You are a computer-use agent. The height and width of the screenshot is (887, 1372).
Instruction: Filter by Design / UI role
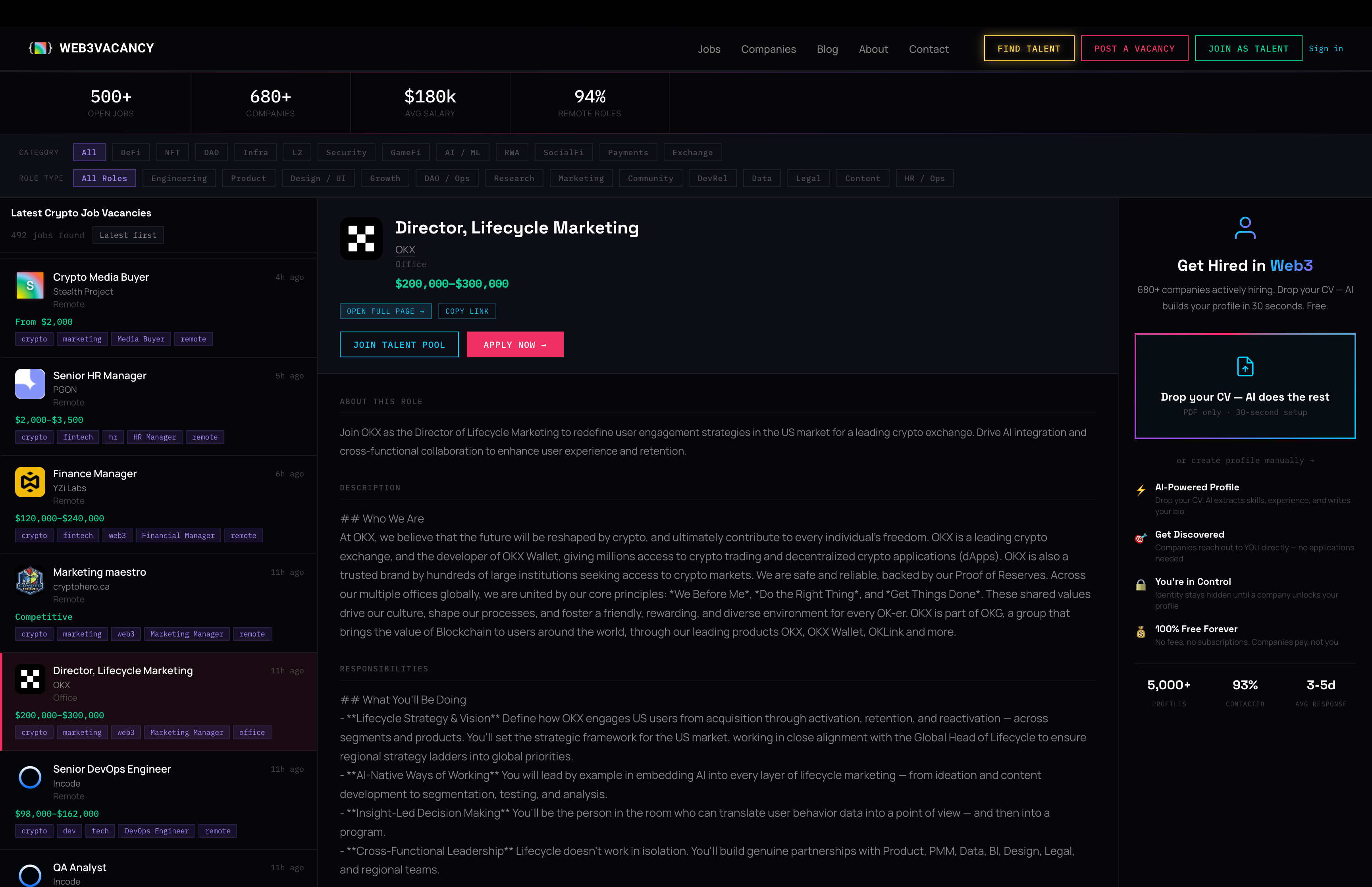point(318,179)
